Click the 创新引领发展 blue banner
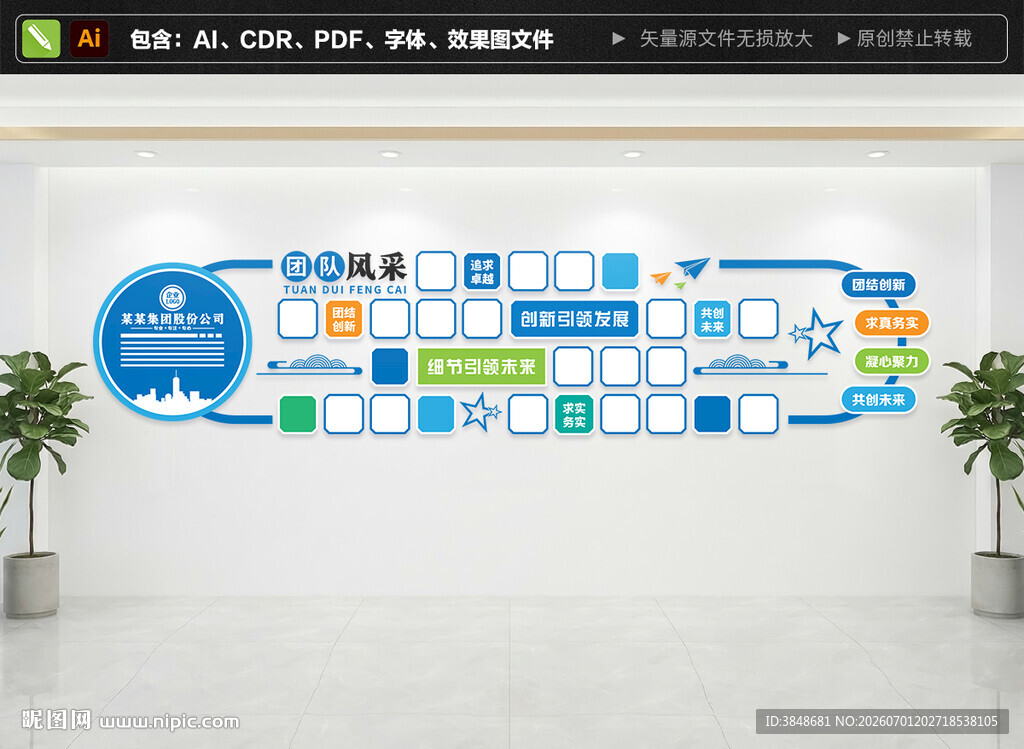1024x749 pixels. tap(575, 319)
